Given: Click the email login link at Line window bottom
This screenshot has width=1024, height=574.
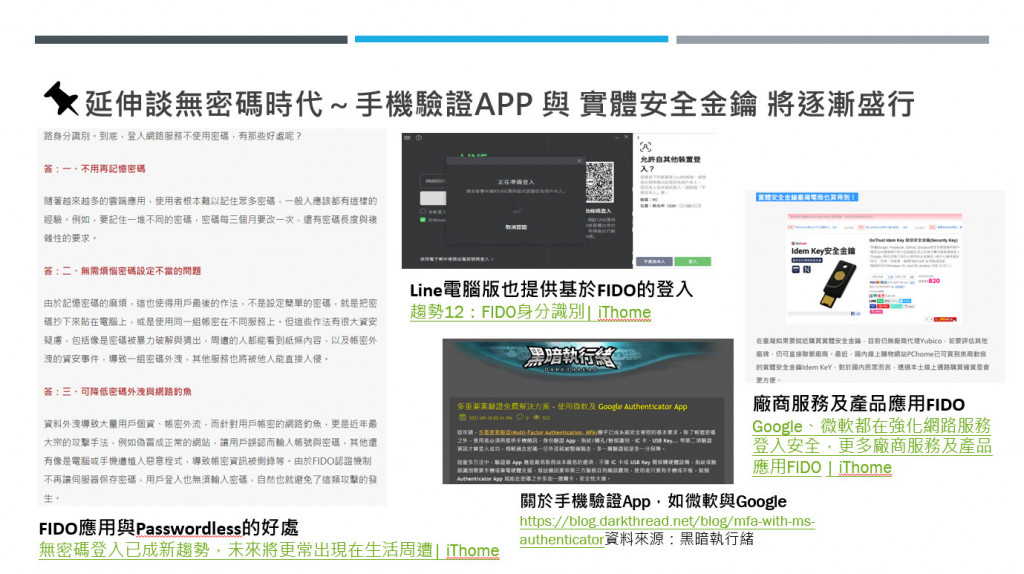Looking at the screenshot, I should (x=456, y=259).
